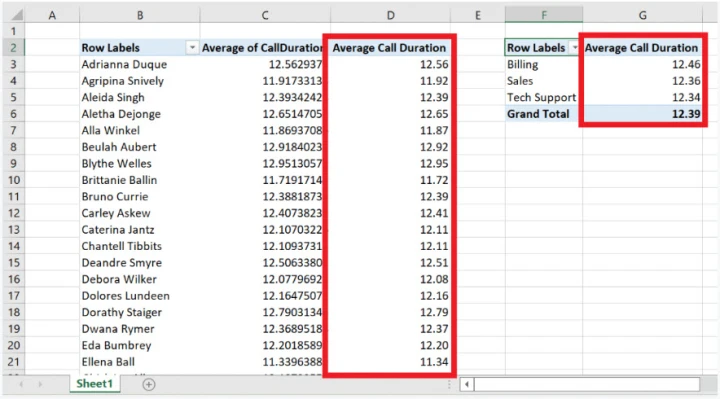The width and height of the screenshot is (720, 399).
Task: Click the 'Average Call Duration' header in column G
Action: coord(641,48)
